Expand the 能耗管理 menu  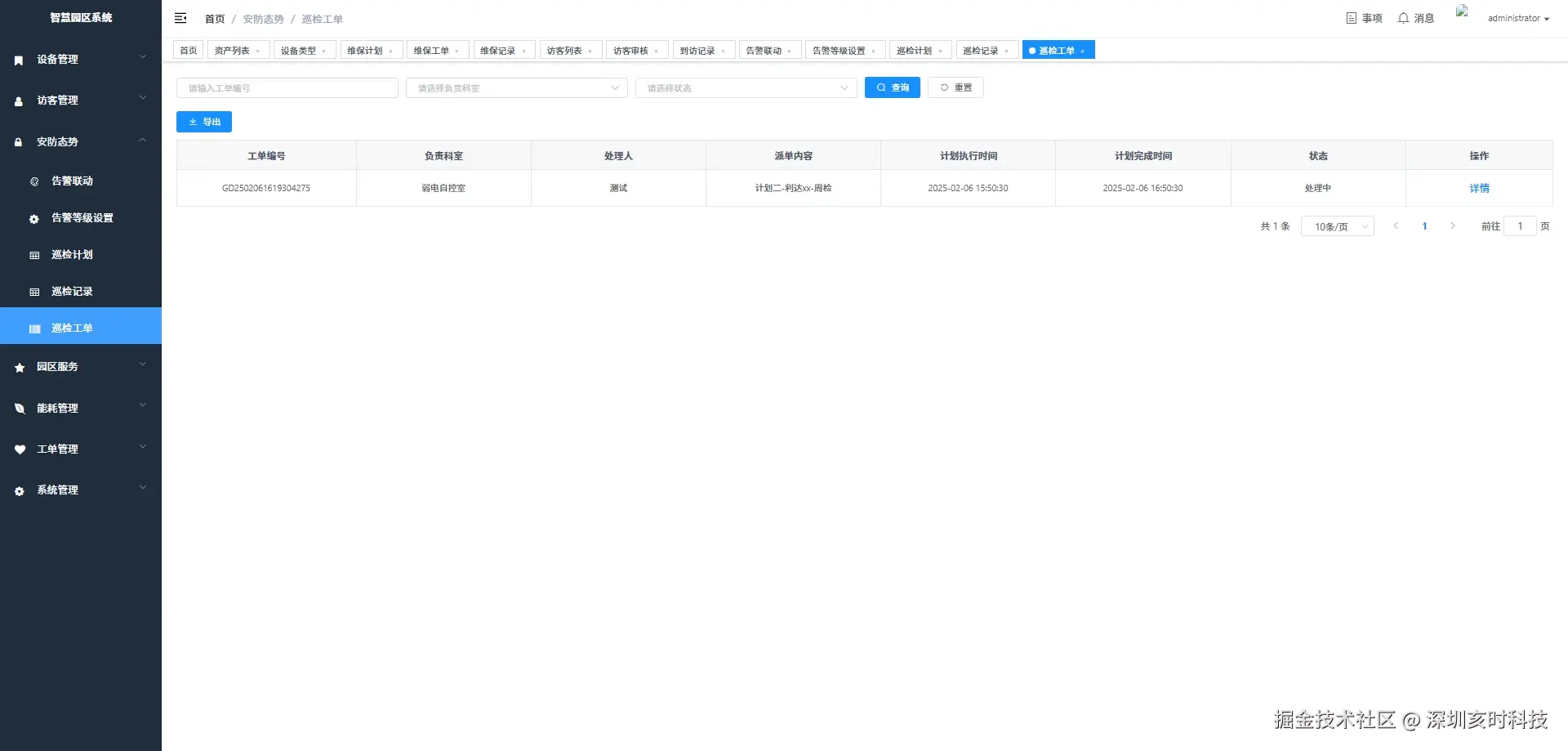(143, 405)
